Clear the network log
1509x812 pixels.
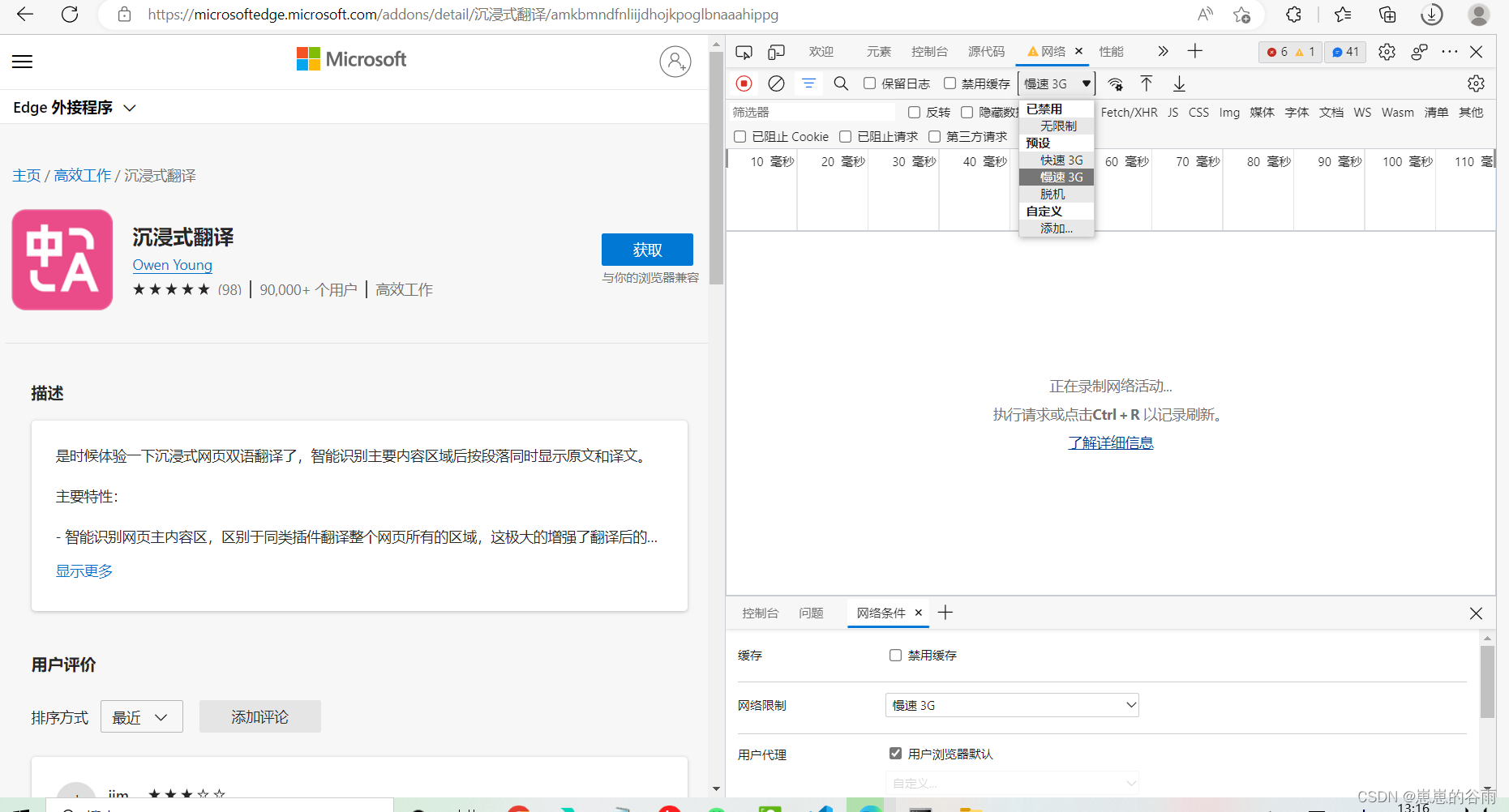click(776, 83)
